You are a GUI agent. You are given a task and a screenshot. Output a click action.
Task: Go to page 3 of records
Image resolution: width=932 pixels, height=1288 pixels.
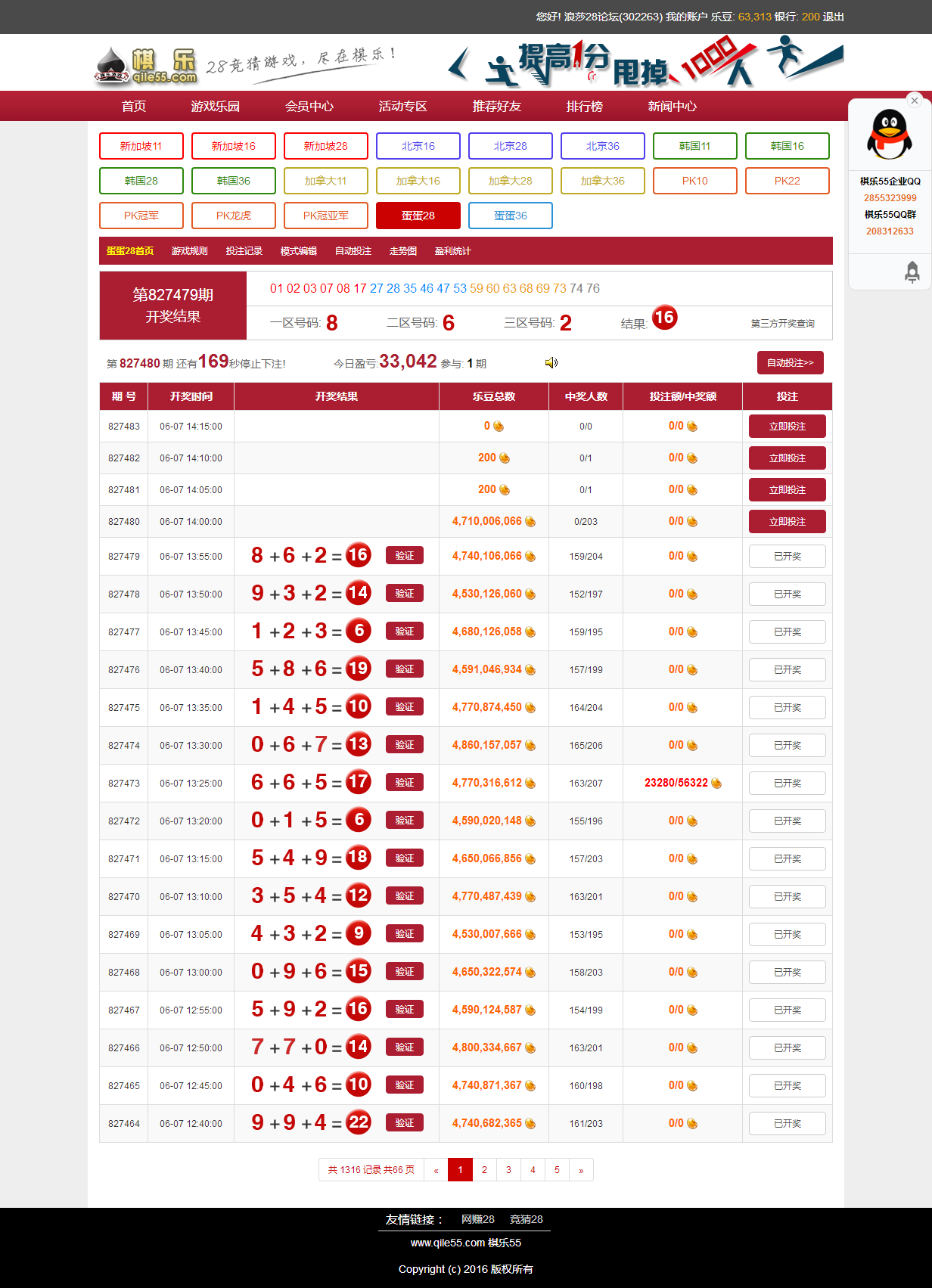[x=508, y=1170]
